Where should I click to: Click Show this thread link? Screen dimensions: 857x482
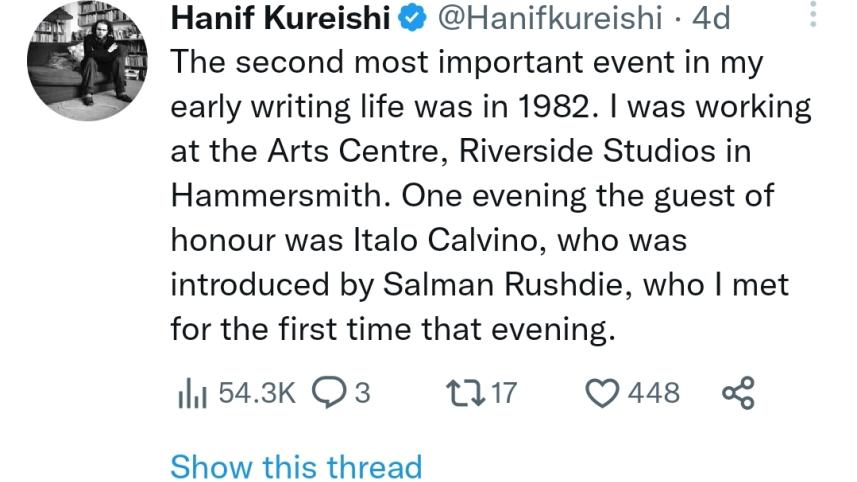296,466
